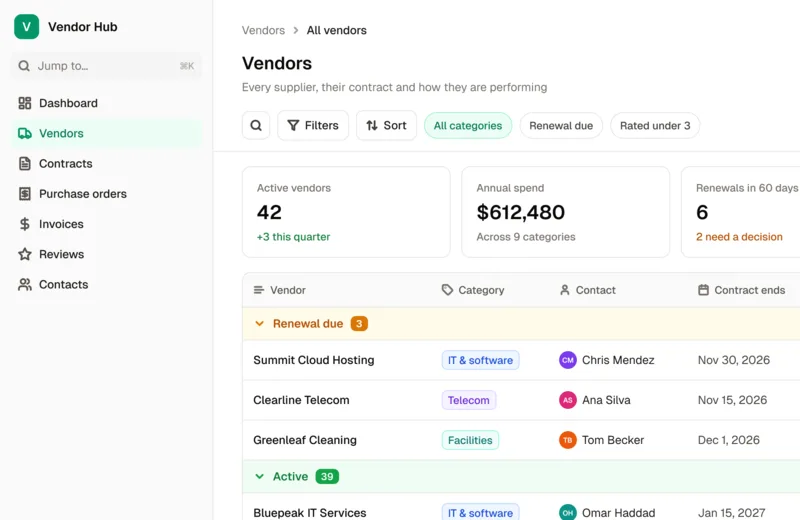Click the green Vendor Hub logo
800x520 pixels.
tap(27, 27)
